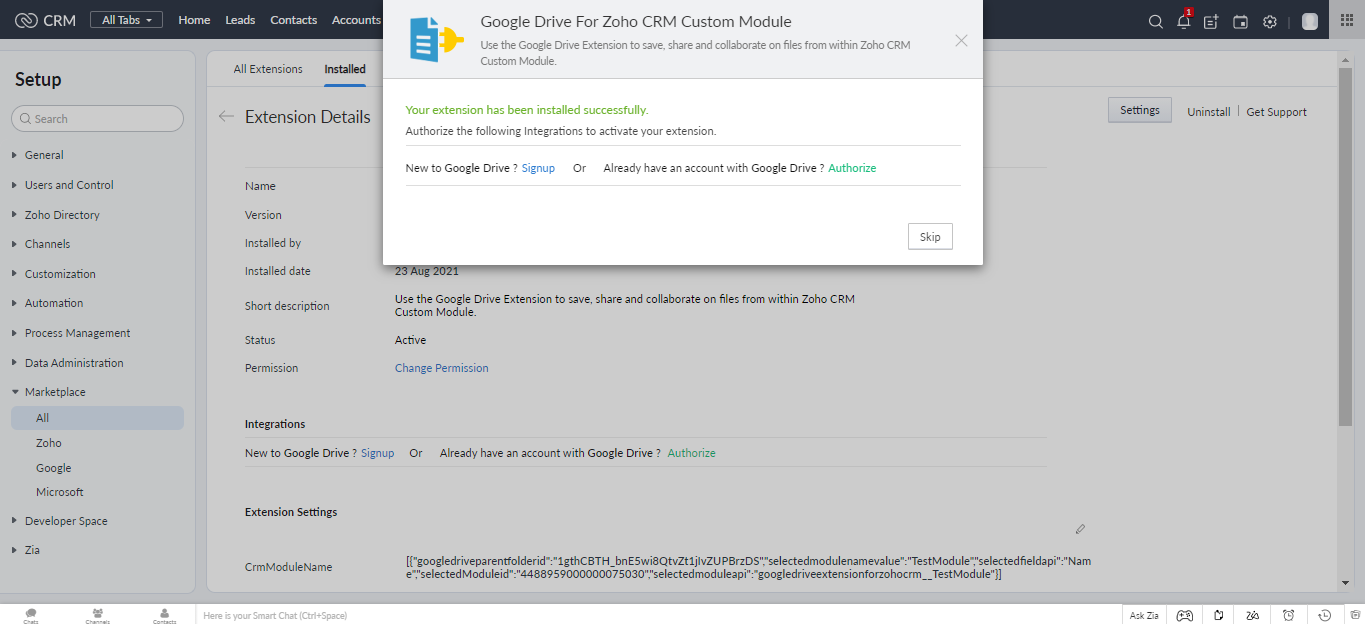
Task: Open the calendar icon in top bar
Action: coord(1240,21)
